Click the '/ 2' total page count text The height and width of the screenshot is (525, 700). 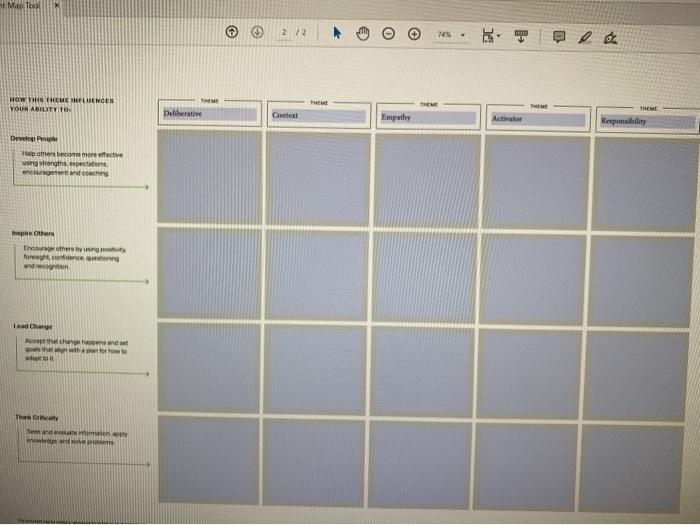tap(302, 33)
